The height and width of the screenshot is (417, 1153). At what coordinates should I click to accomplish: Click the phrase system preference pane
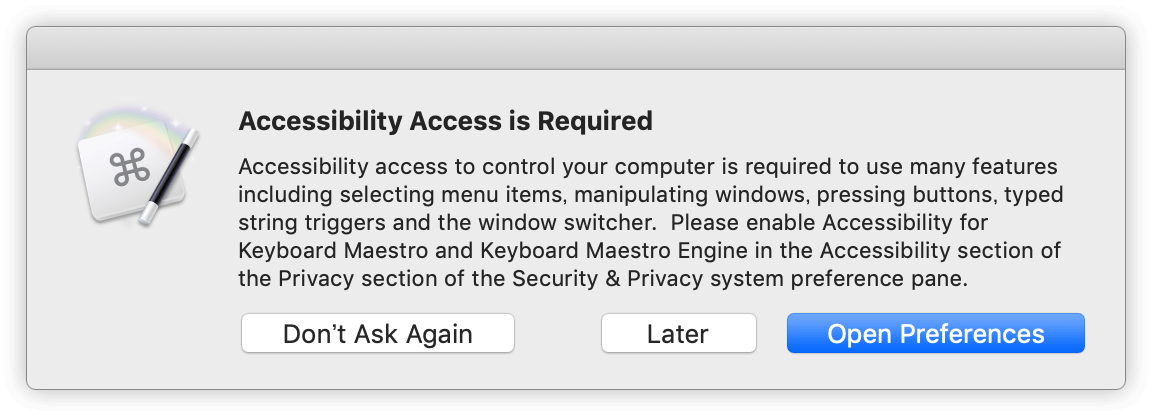[836, 279]
